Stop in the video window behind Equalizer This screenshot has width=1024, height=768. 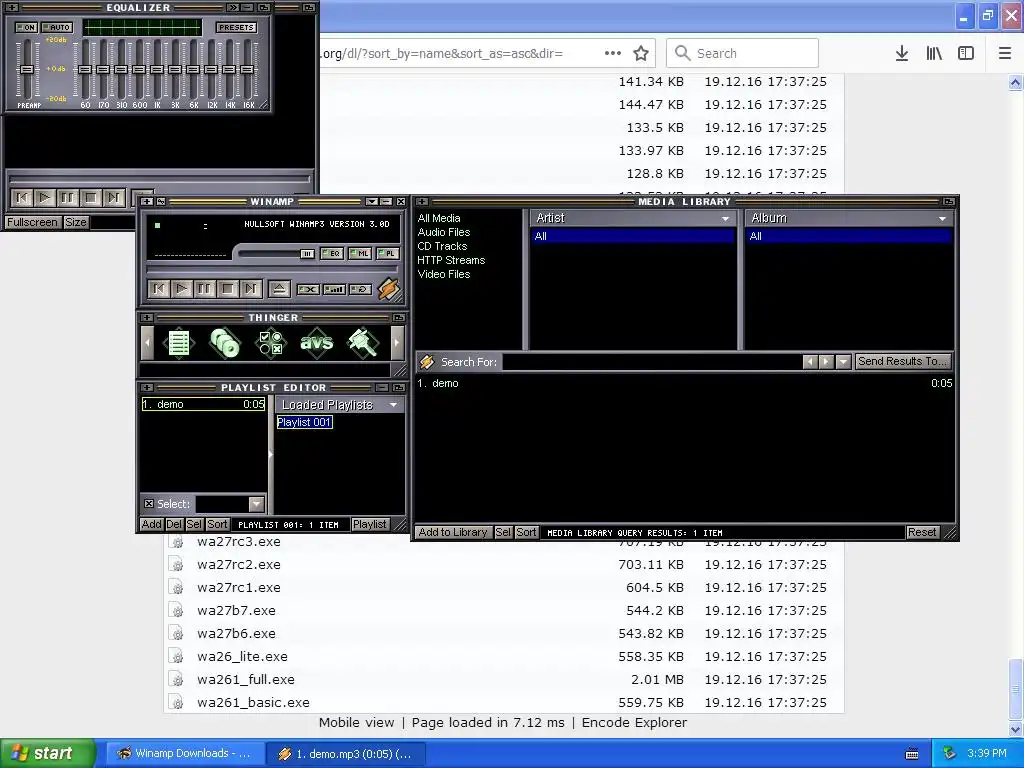pos(91,197)
